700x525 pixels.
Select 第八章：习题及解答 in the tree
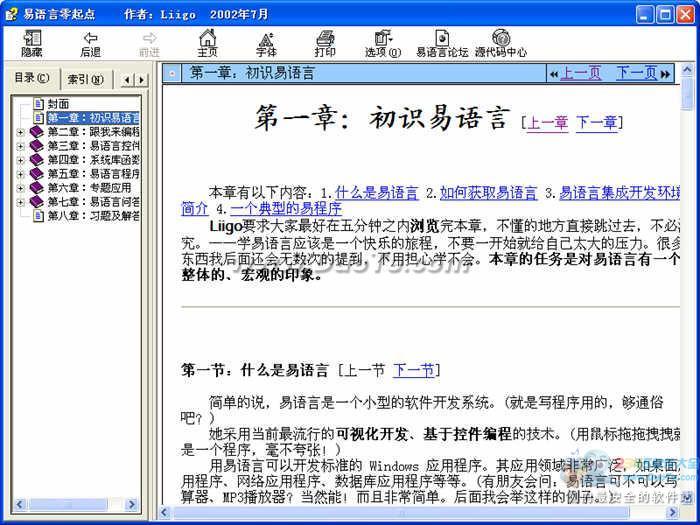pos(93,216)
